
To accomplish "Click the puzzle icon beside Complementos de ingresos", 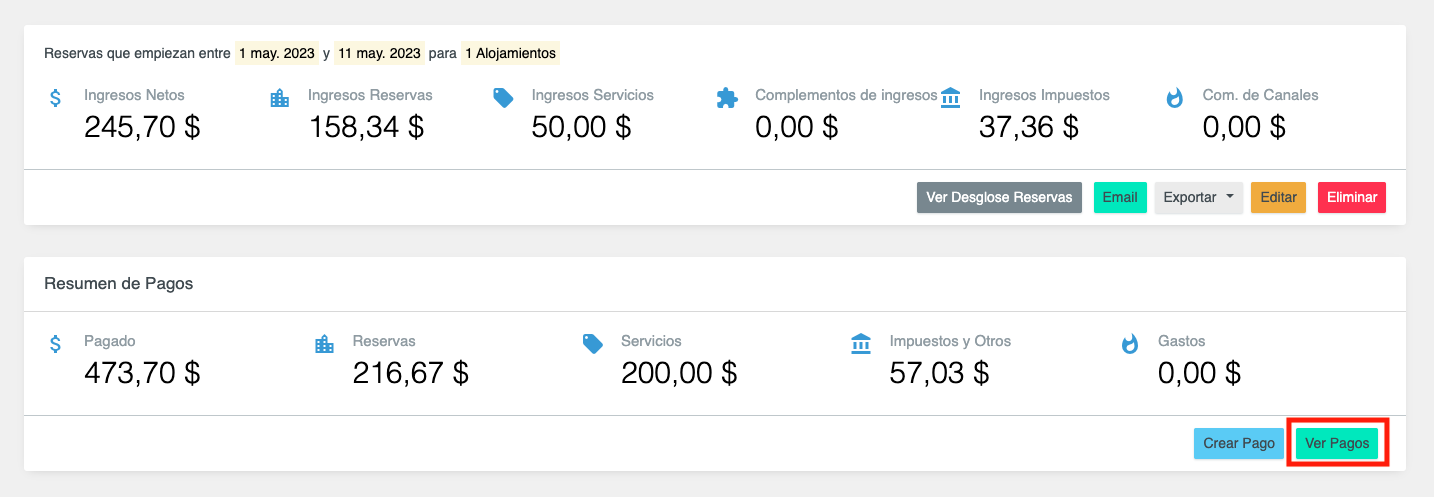I will [x=727, y=98].
